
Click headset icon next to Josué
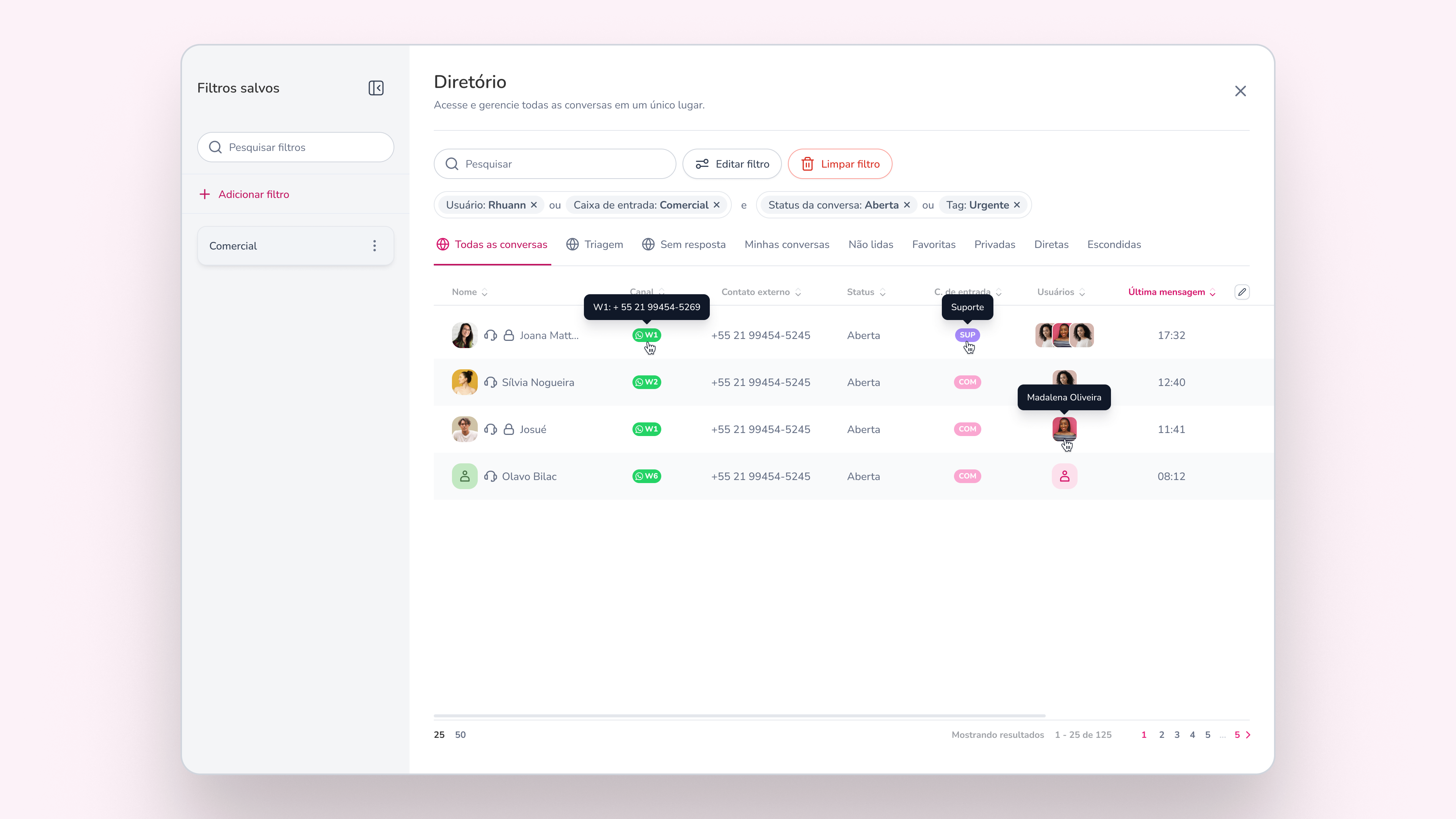click(491, 429)
